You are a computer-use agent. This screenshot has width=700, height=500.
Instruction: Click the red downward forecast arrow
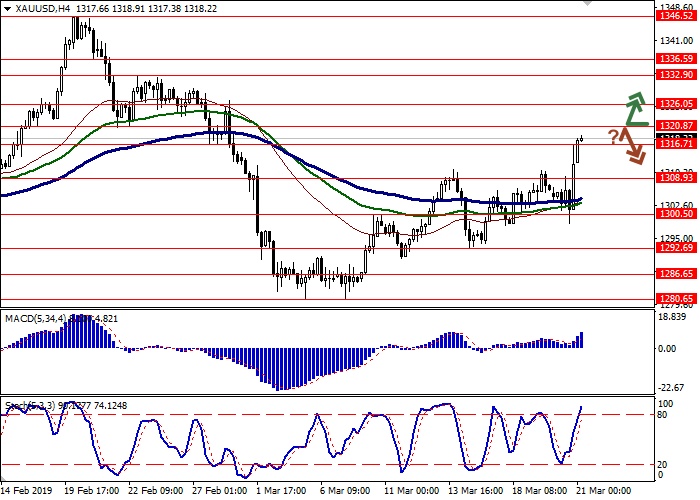click(x=632, y=146)
